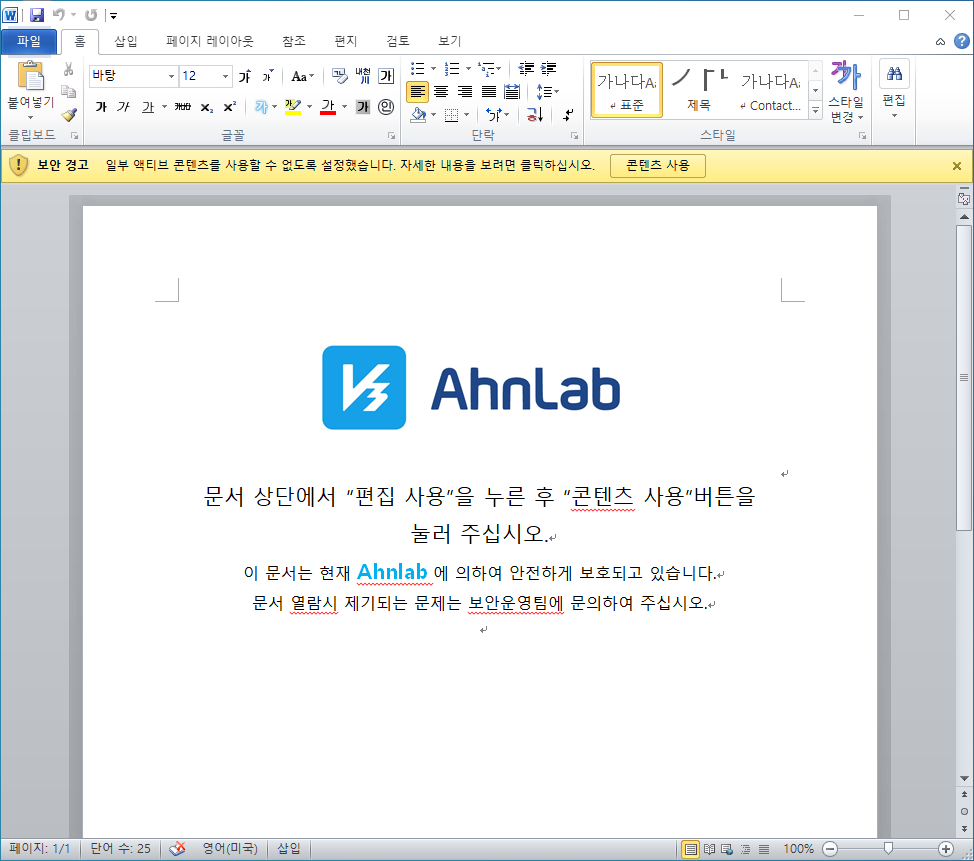
Task: Click the Cut scissors icon
Action: [x=69, y=69]
